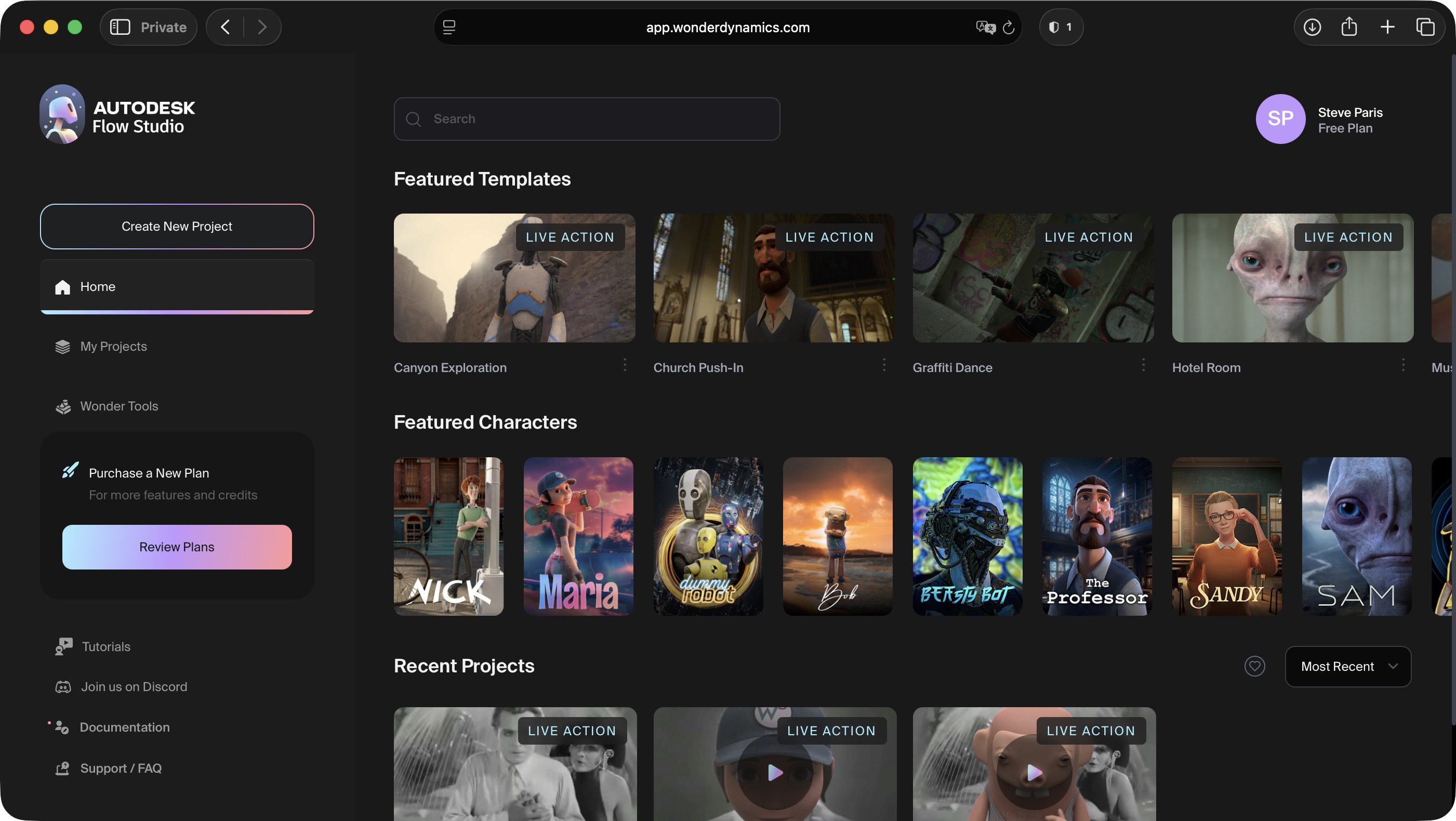Open the Join us on Discord link
1456x821 pixels.
tap(134, 686)
